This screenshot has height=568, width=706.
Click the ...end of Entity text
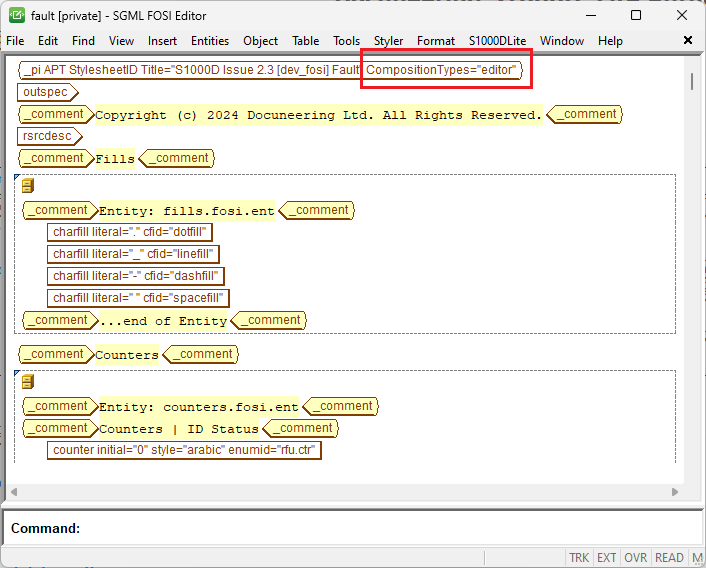click(163, 321)
